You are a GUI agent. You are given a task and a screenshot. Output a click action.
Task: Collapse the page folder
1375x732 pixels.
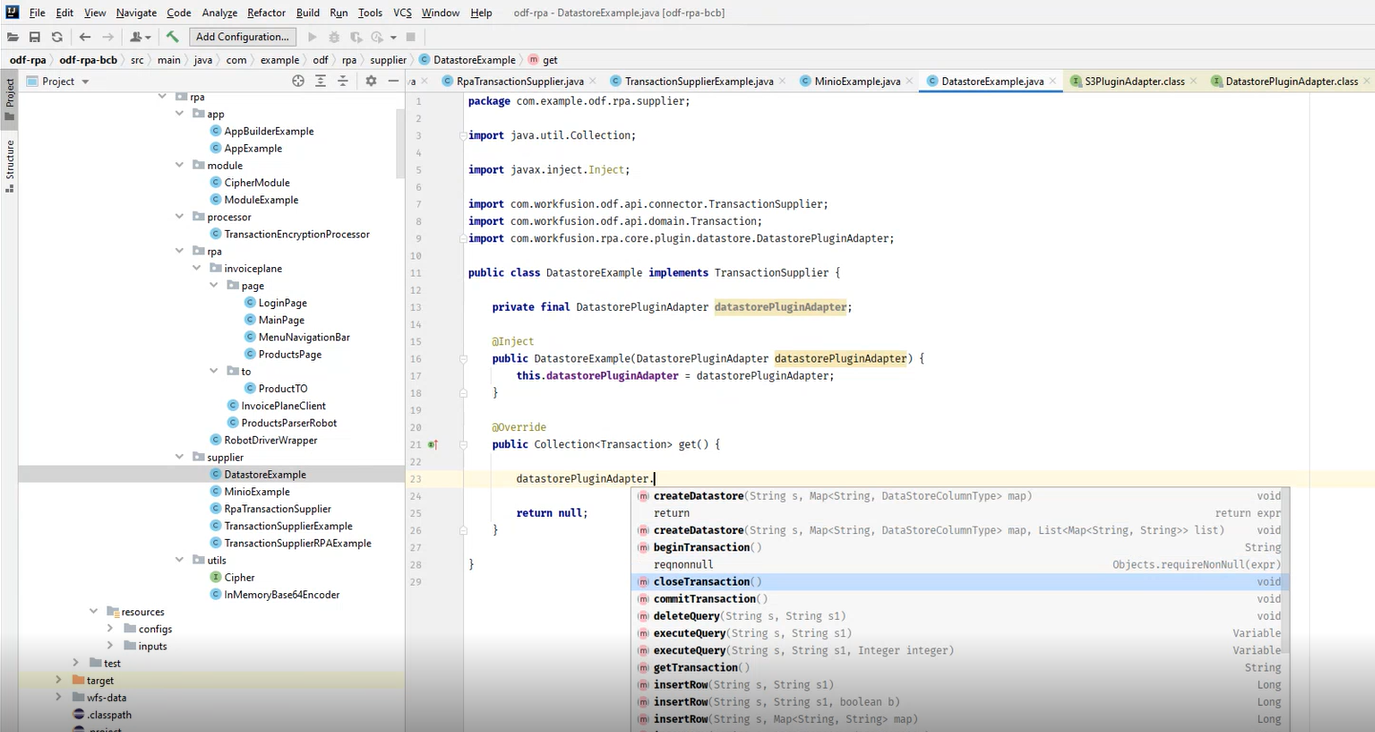(214, 285)
